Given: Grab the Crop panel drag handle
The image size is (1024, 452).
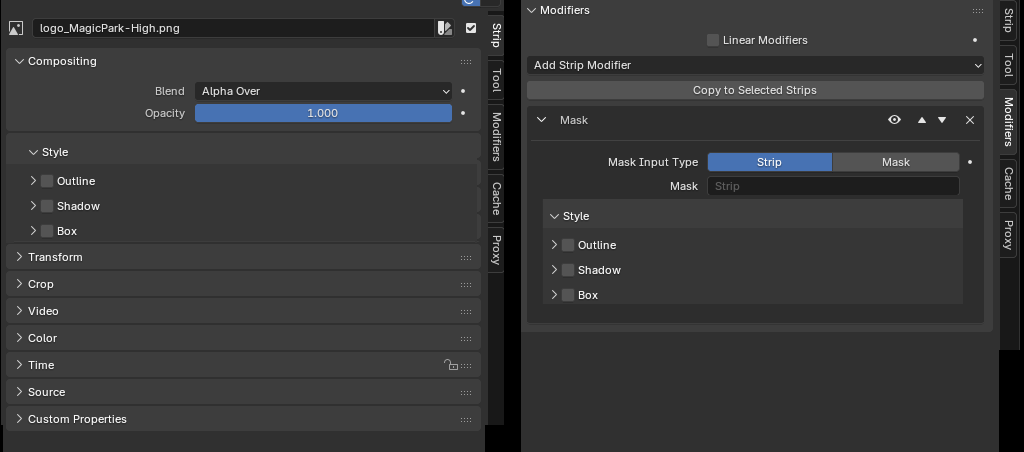Looking at the screenshot, I should click(466, 285).
